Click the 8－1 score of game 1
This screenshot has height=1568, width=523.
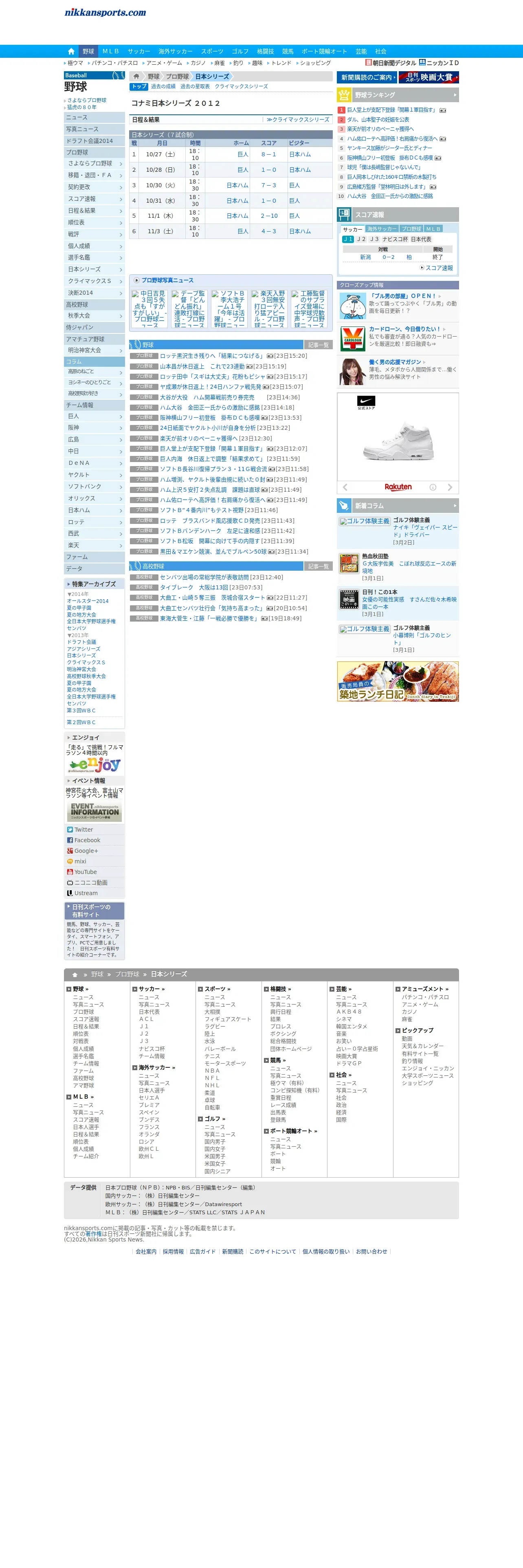click(268, 155)
